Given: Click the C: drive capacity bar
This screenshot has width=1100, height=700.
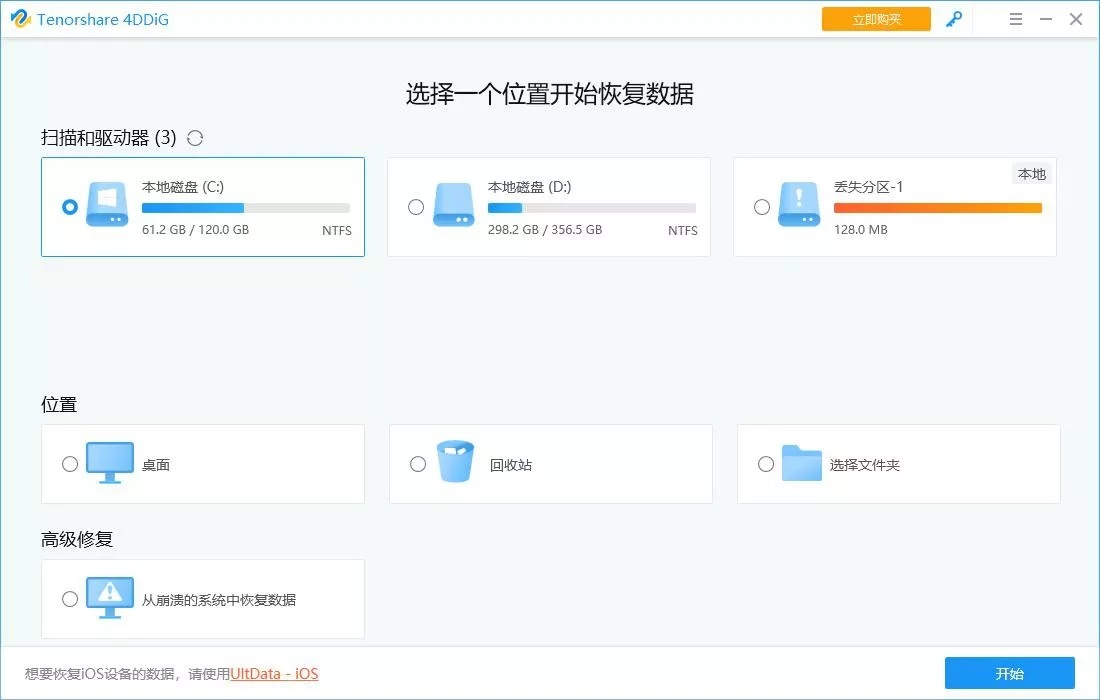Looking at the screenshot, I should coord(248,208).
